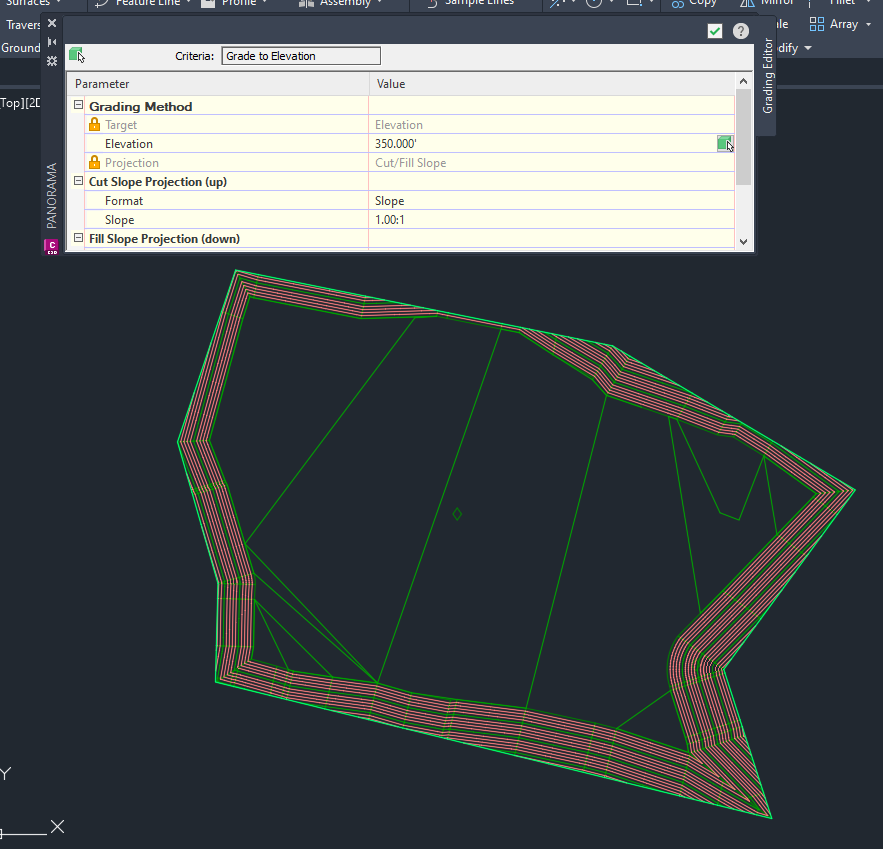Open the Surfaces dropdown menu
883x849 pixels.
pyautogui.click(x=30, y=4)
